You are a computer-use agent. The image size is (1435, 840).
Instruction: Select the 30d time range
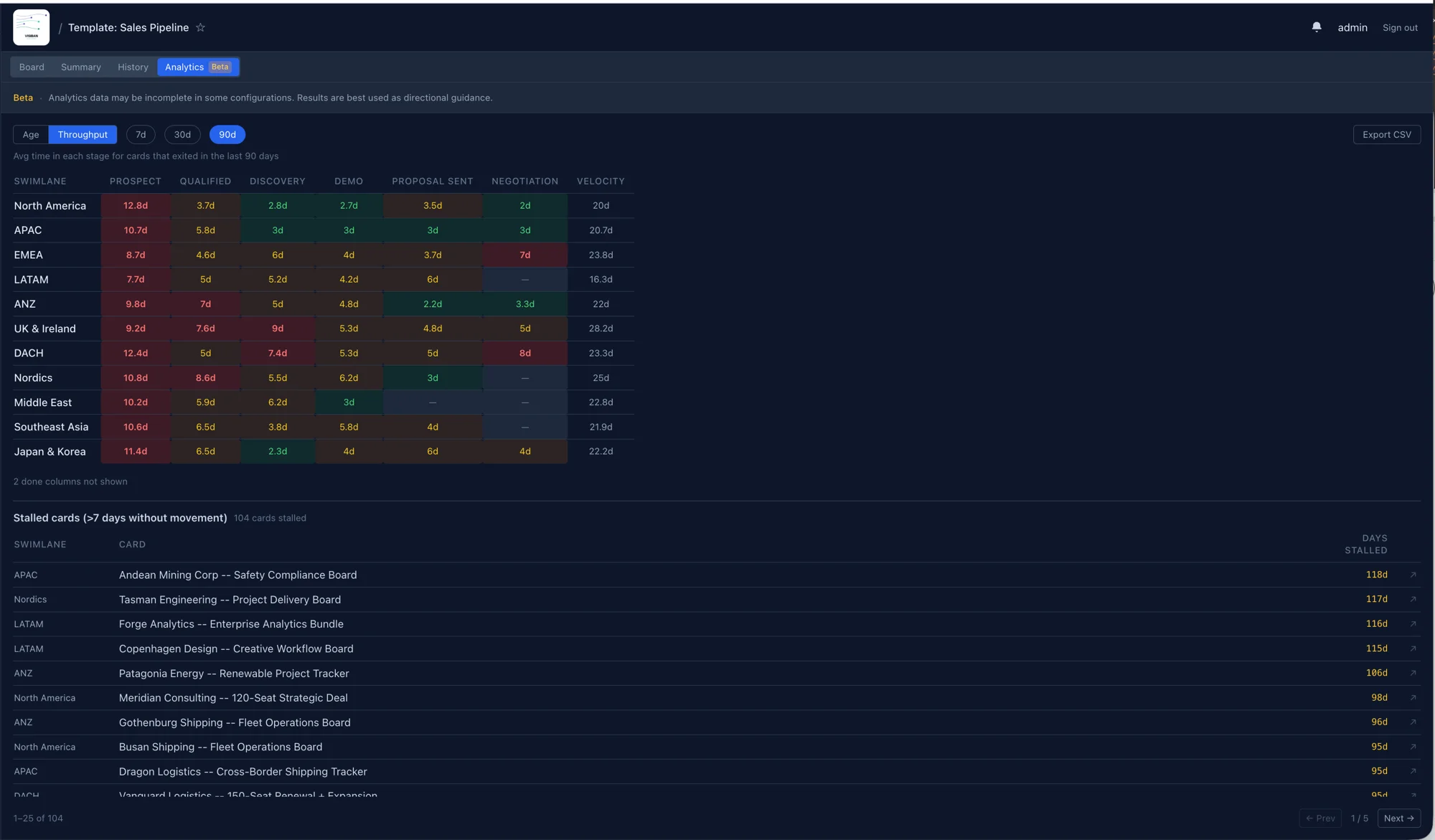[182, 135]
